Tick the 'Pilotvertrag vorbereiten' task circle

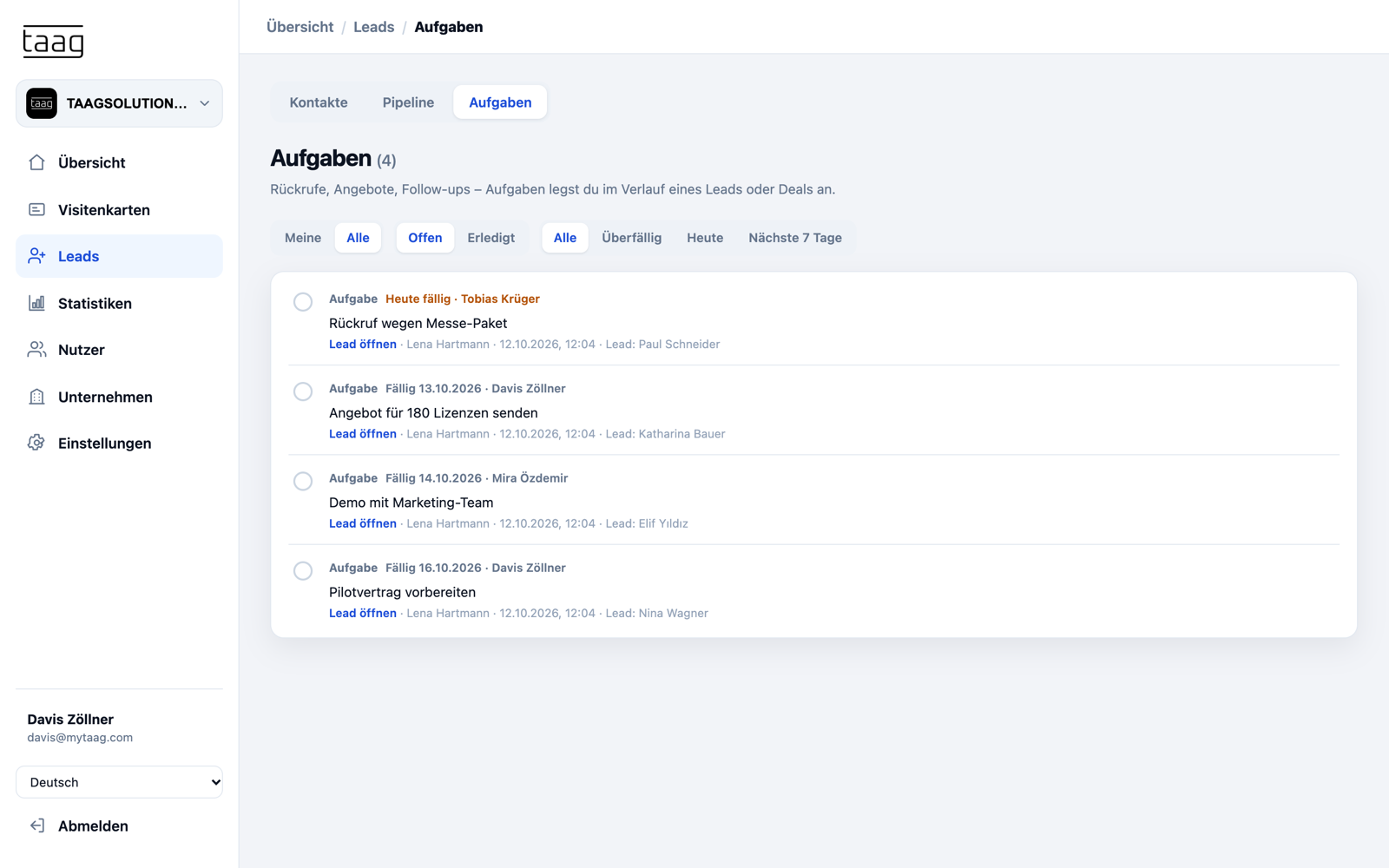[303, 570]
